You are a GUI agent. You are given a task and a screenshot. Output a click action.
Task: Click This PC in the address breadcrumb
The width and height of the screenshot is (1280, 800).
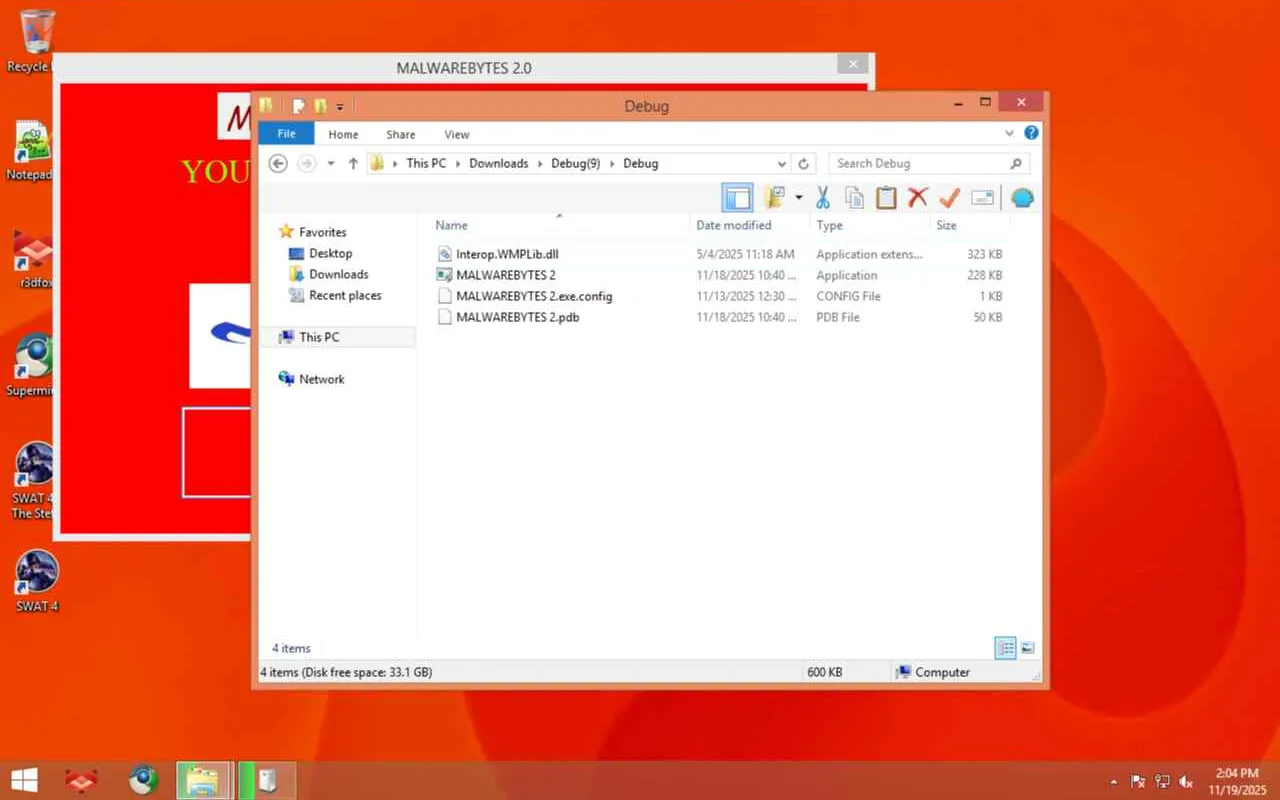tap(426, 163)
